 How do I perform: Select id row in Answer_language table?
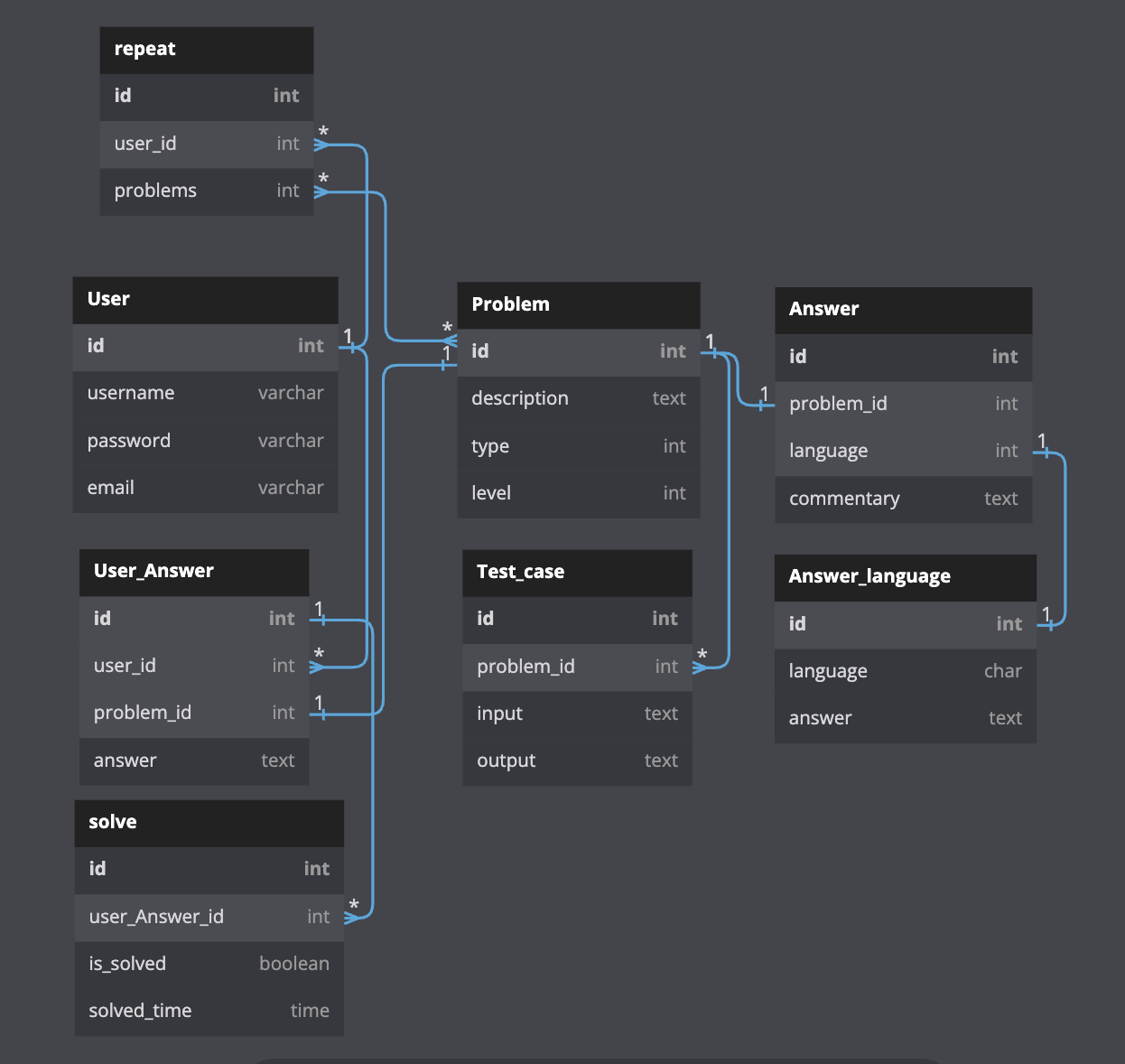[x=906, y=625]
